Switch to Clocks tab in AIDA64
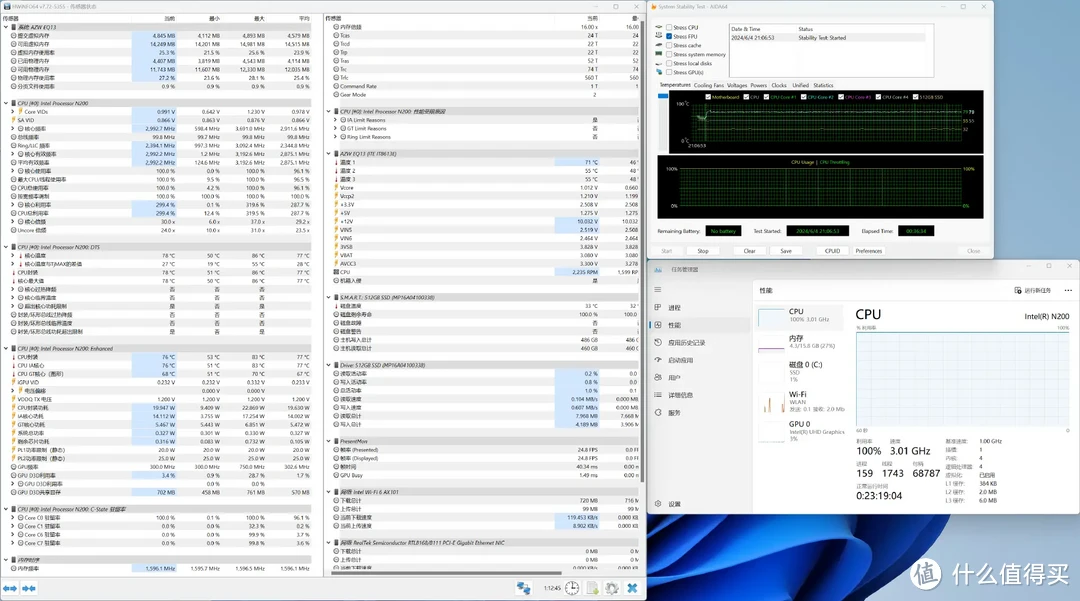Screen dimensions: 1080x601 click(x=779, y=85)
